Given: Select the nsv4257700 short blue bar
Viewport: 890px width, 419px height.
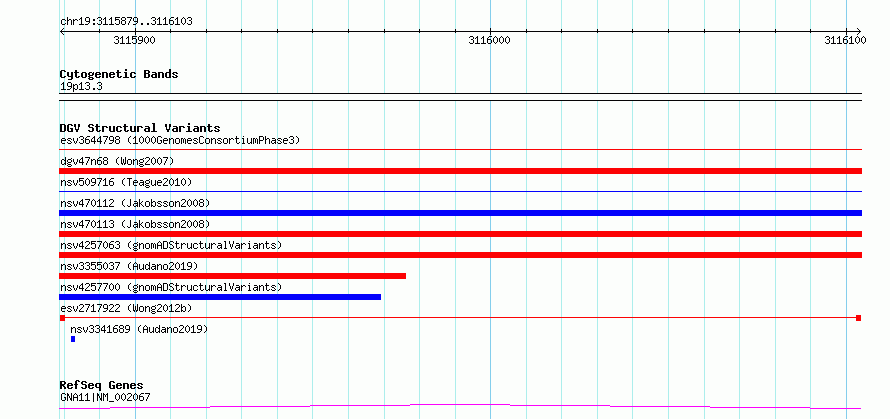Looking at the screenshot, I should pos(220,297).
